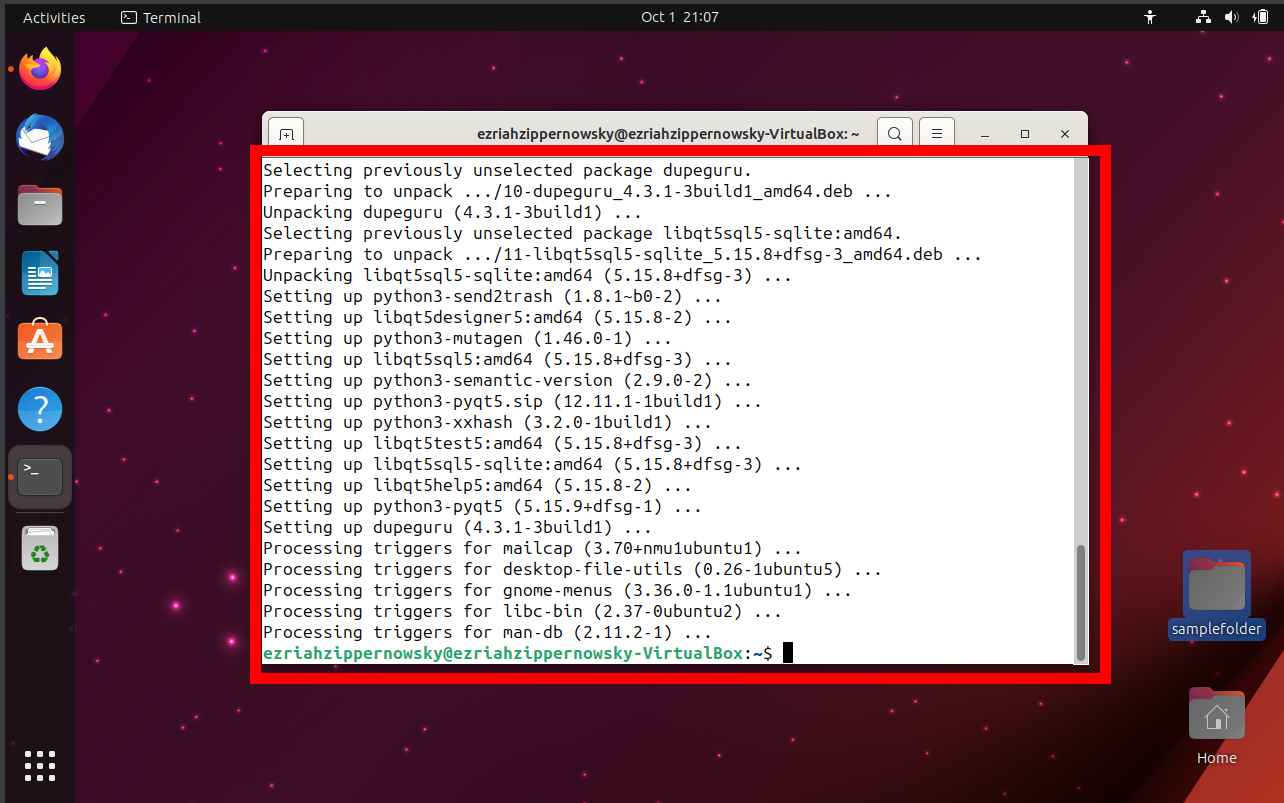Open the Files application

39,205
